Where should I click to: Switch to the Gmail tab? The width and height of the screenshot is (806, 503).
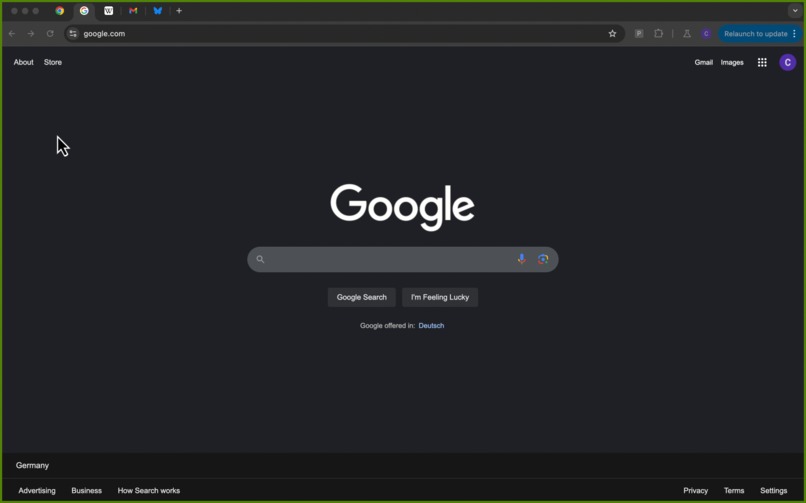(x=133, y=11)
